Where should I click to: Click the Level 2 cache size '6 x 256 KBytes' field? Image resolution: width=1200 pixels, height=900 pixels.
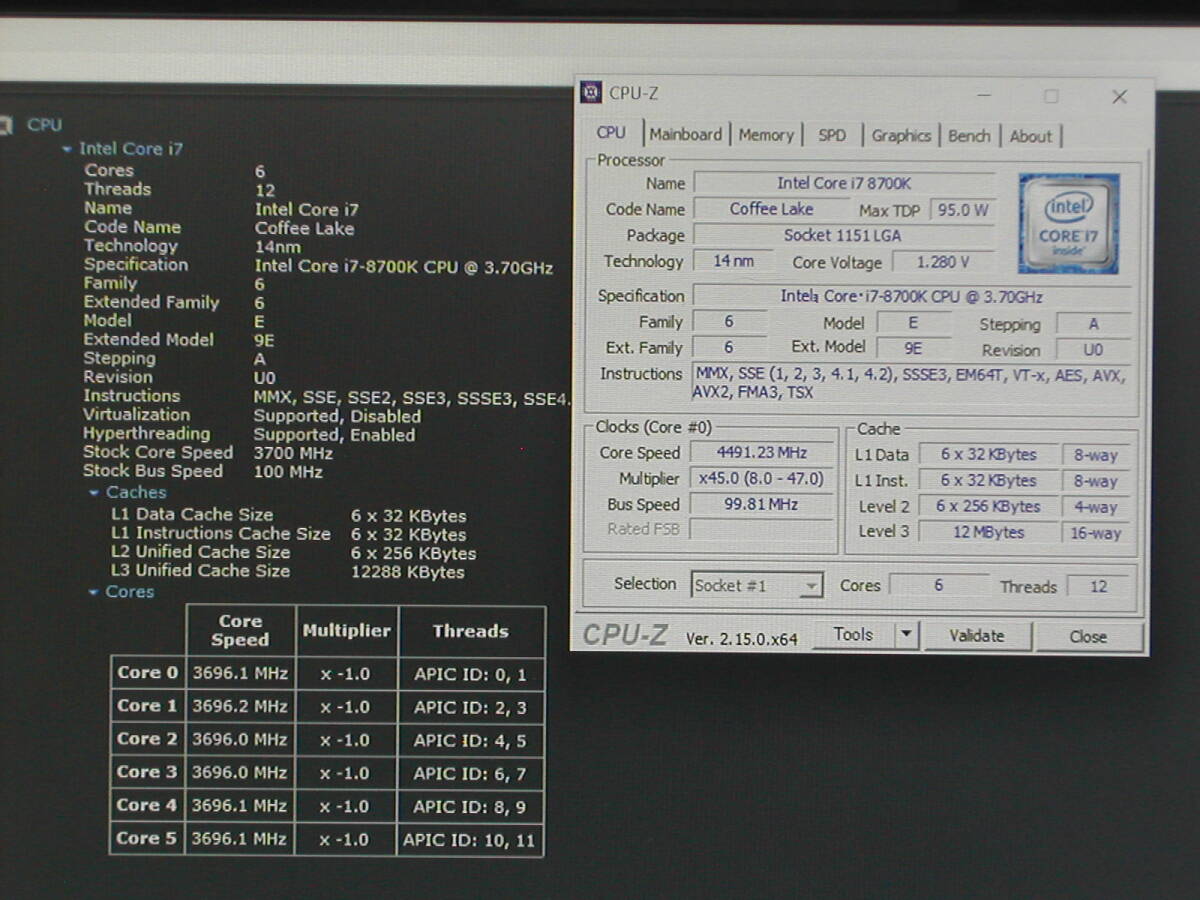pyautogui.click(x=988, y=506)
